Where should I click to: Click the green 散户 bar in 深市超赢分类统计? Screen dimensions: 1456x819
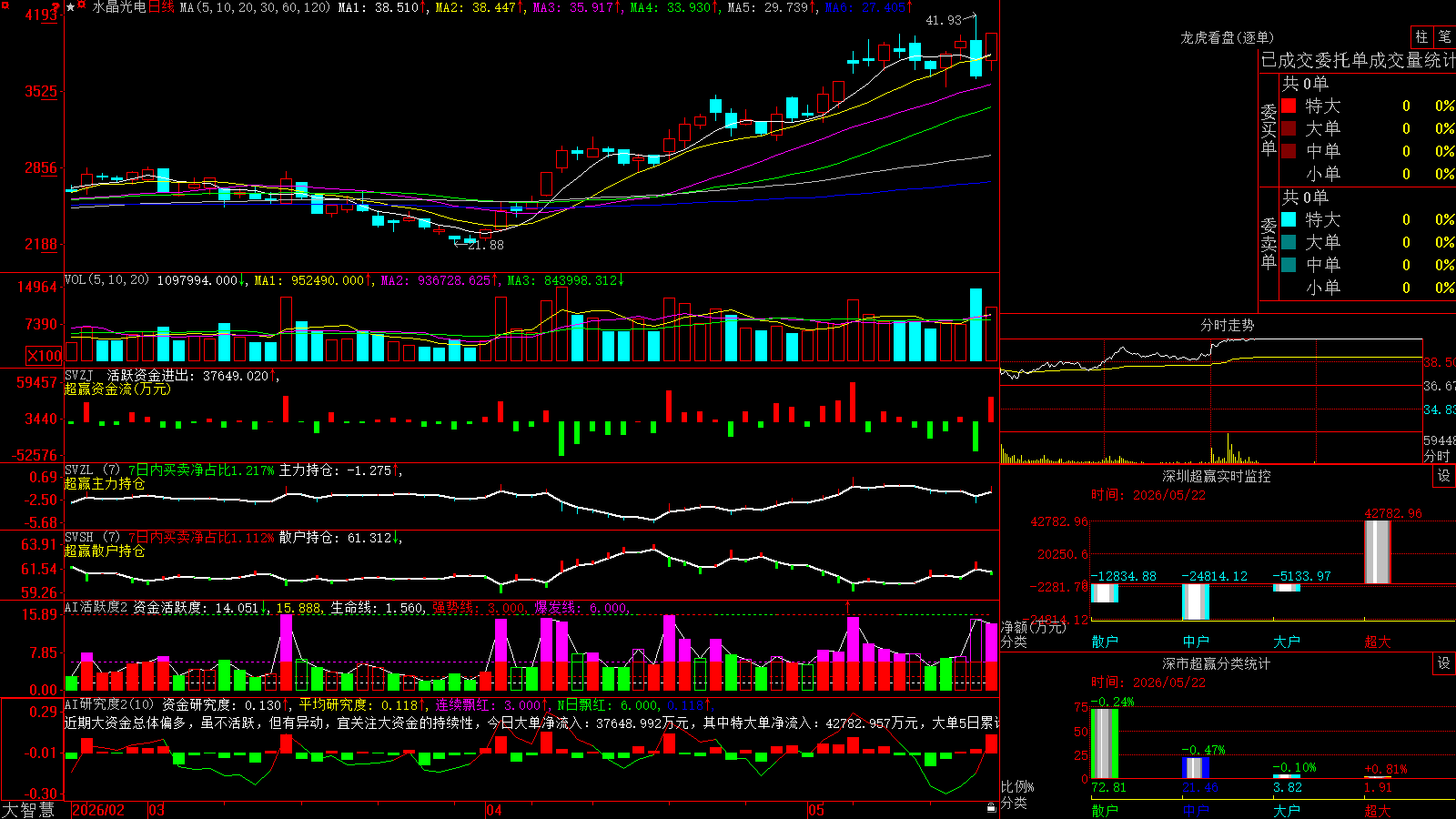[x=1105, y=743]
